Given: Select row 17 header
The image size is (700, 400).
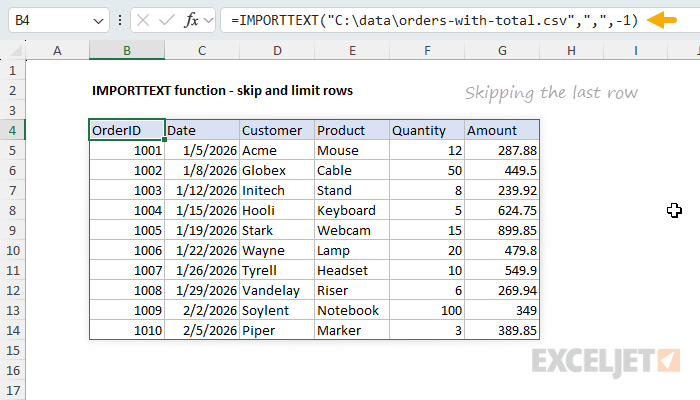Looking at the screenshot, I should 12,391.
